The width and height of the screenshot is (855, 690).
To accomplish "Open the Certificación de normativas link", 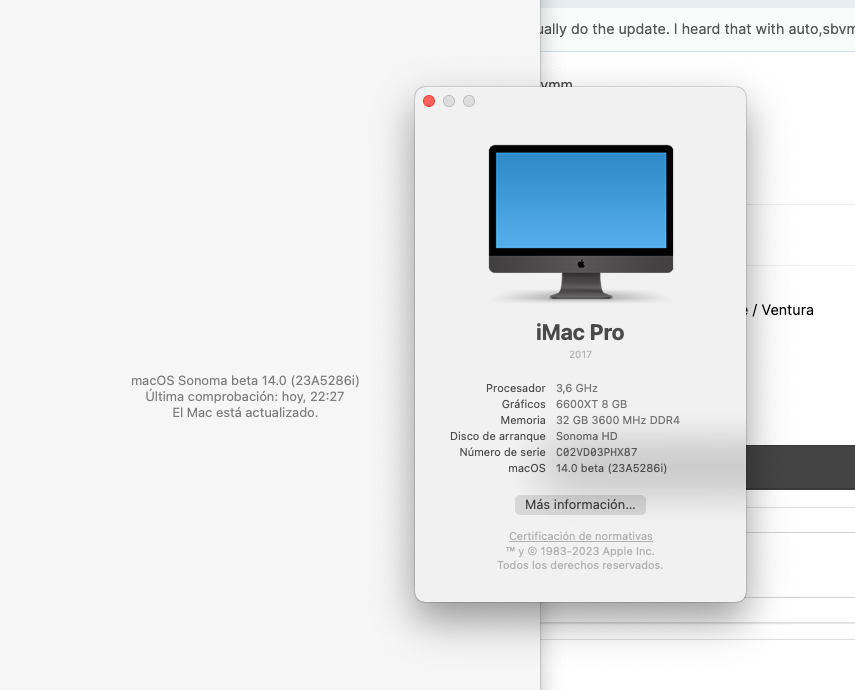I will (x=580, y=536).
